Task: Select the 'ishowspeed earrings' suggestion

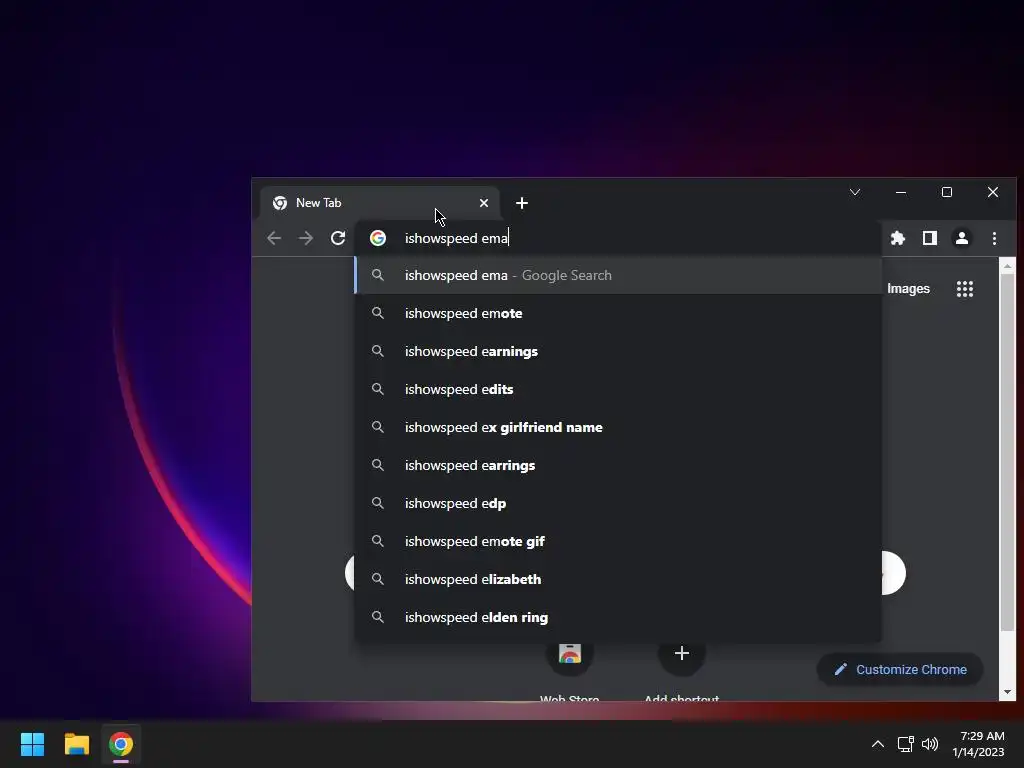Action: tap(618, 465)
